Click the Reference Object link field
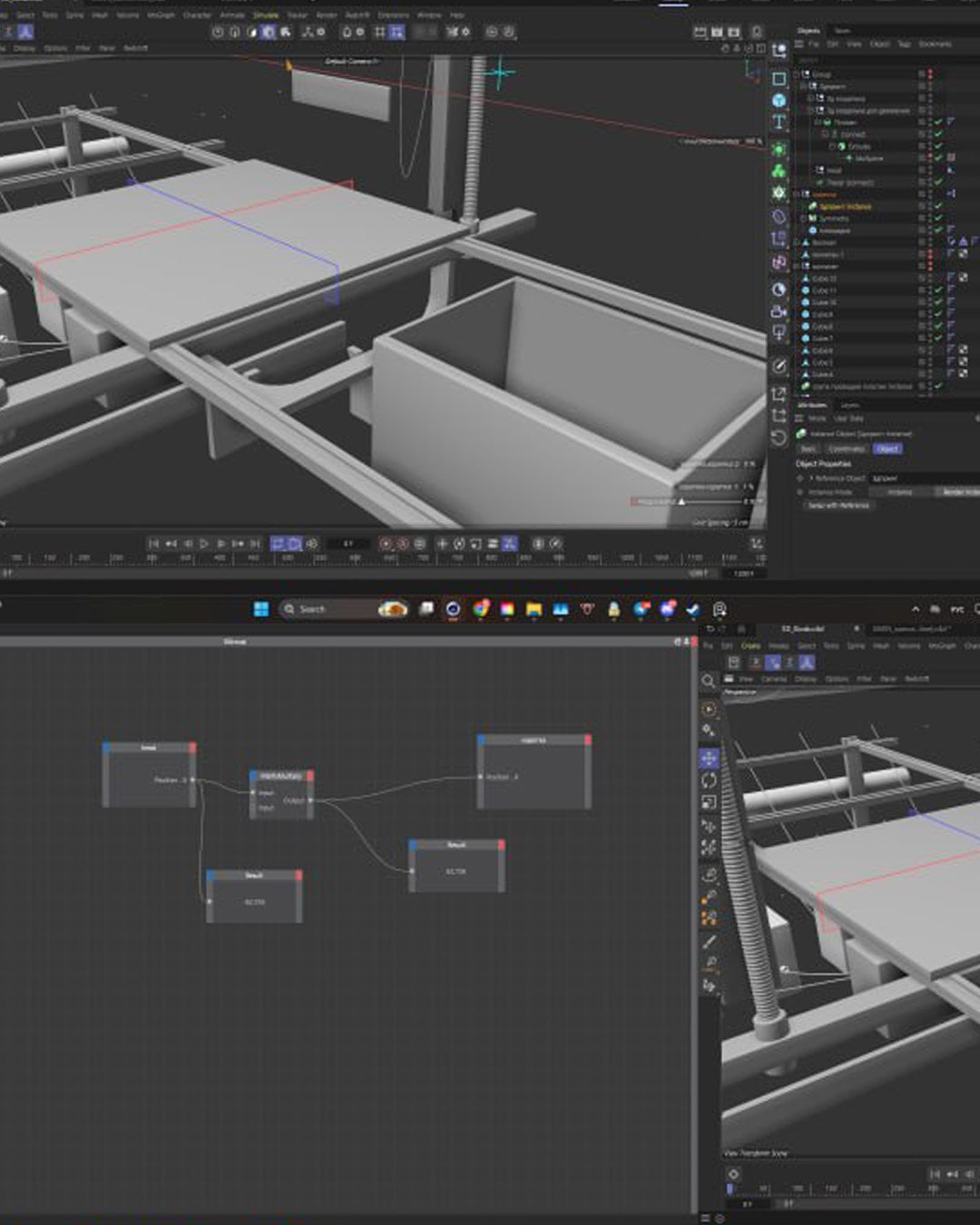This screenshot has height=1225, width=980. [924, 478]
